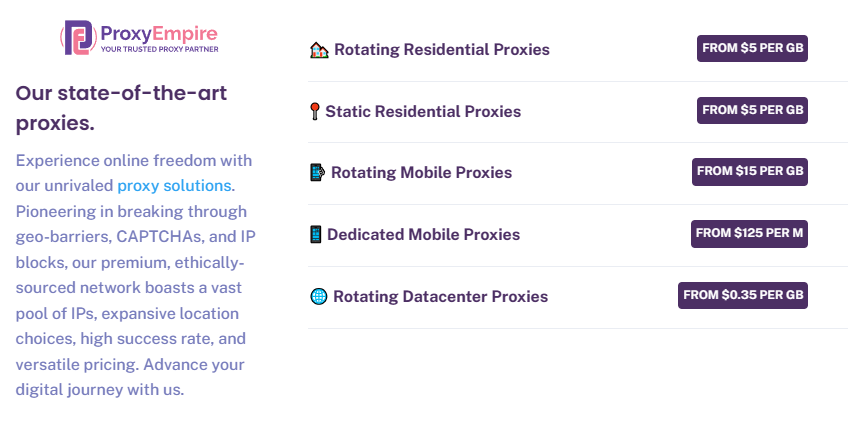Click the ProxyEmpire brand name text
This screenshot has width=866, height=421.
[x=159, y=34]
